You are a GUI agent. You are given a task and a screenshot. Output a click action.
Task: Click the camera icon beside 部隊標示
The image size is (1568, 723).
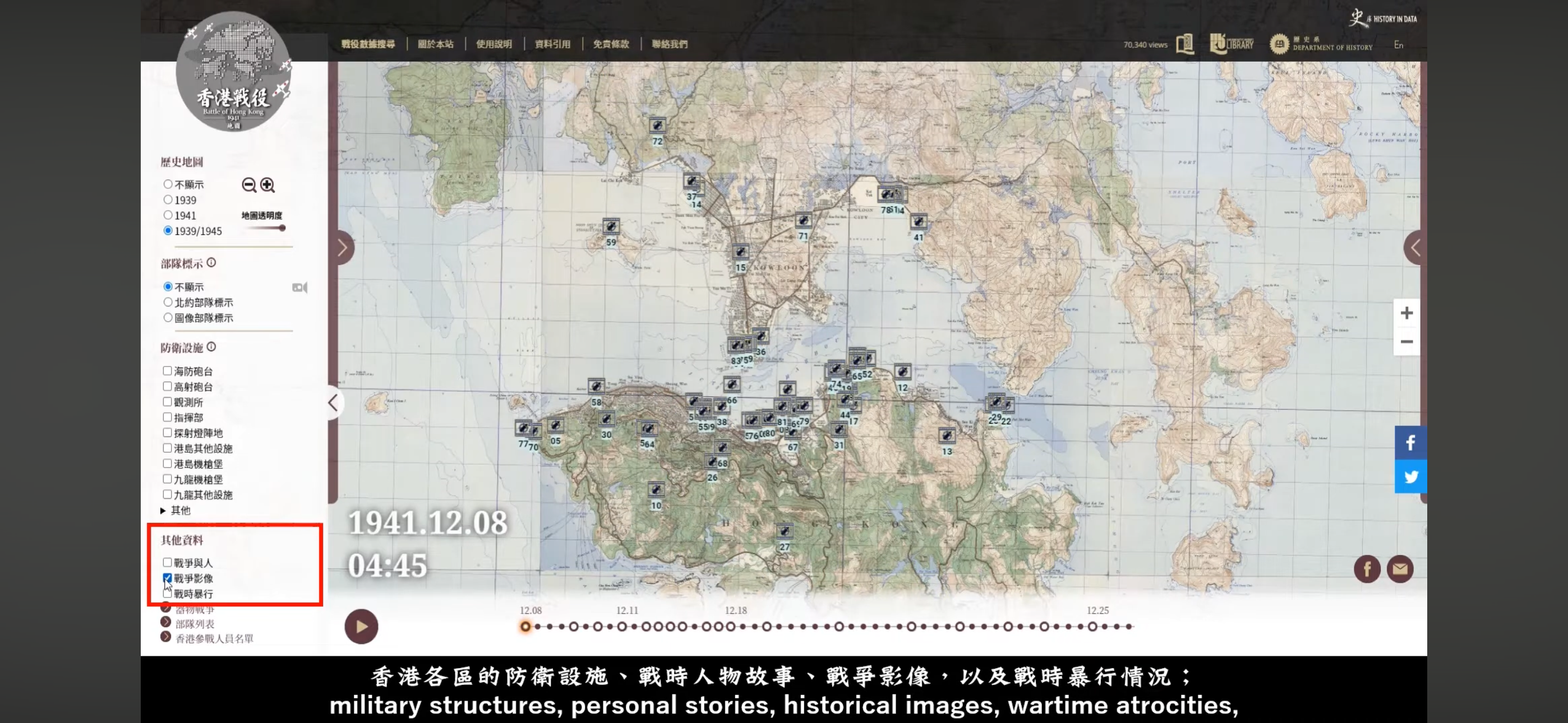[299, 288]
